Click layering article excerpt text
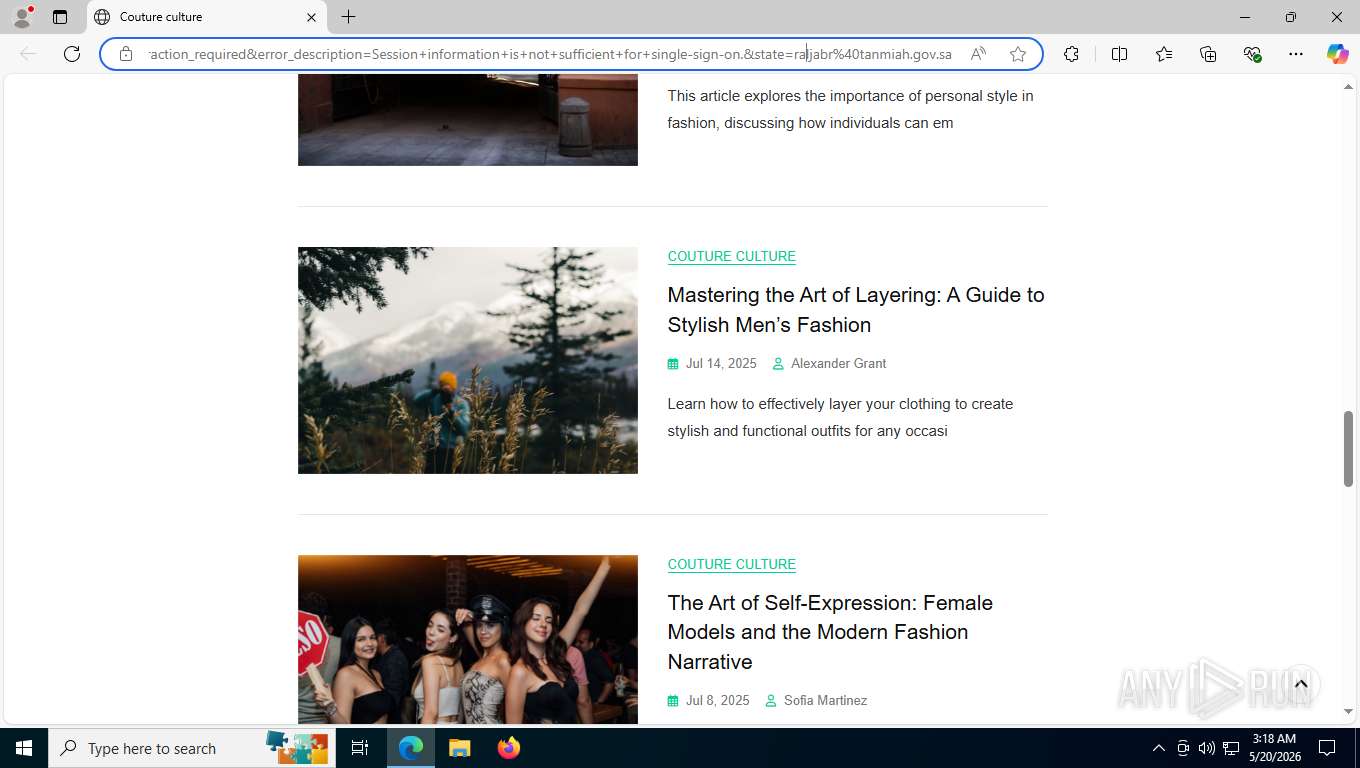 point(840,418)
